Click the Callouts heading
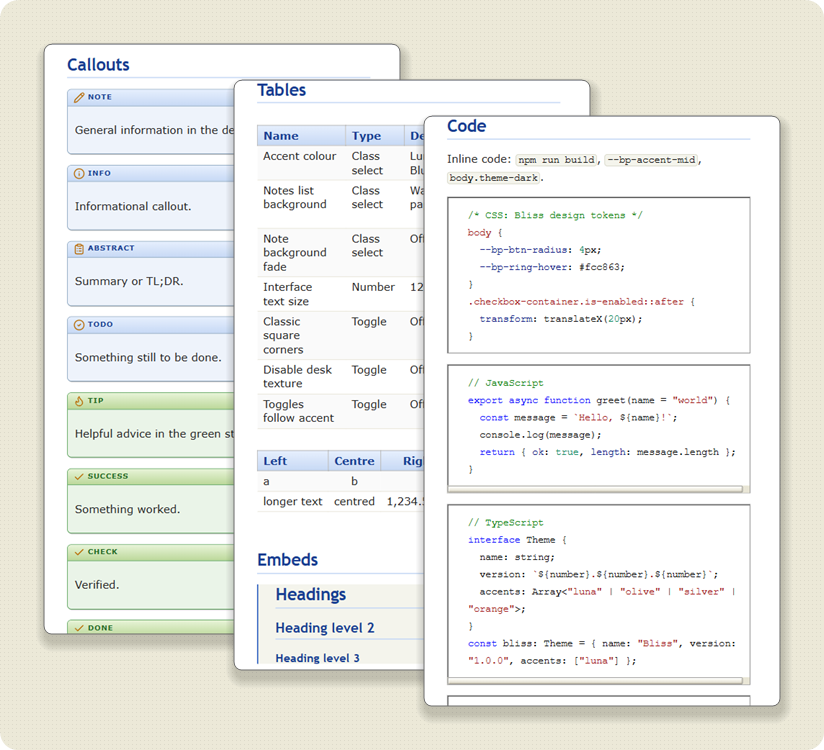This screenshot has width=824, height=750. 98,65
